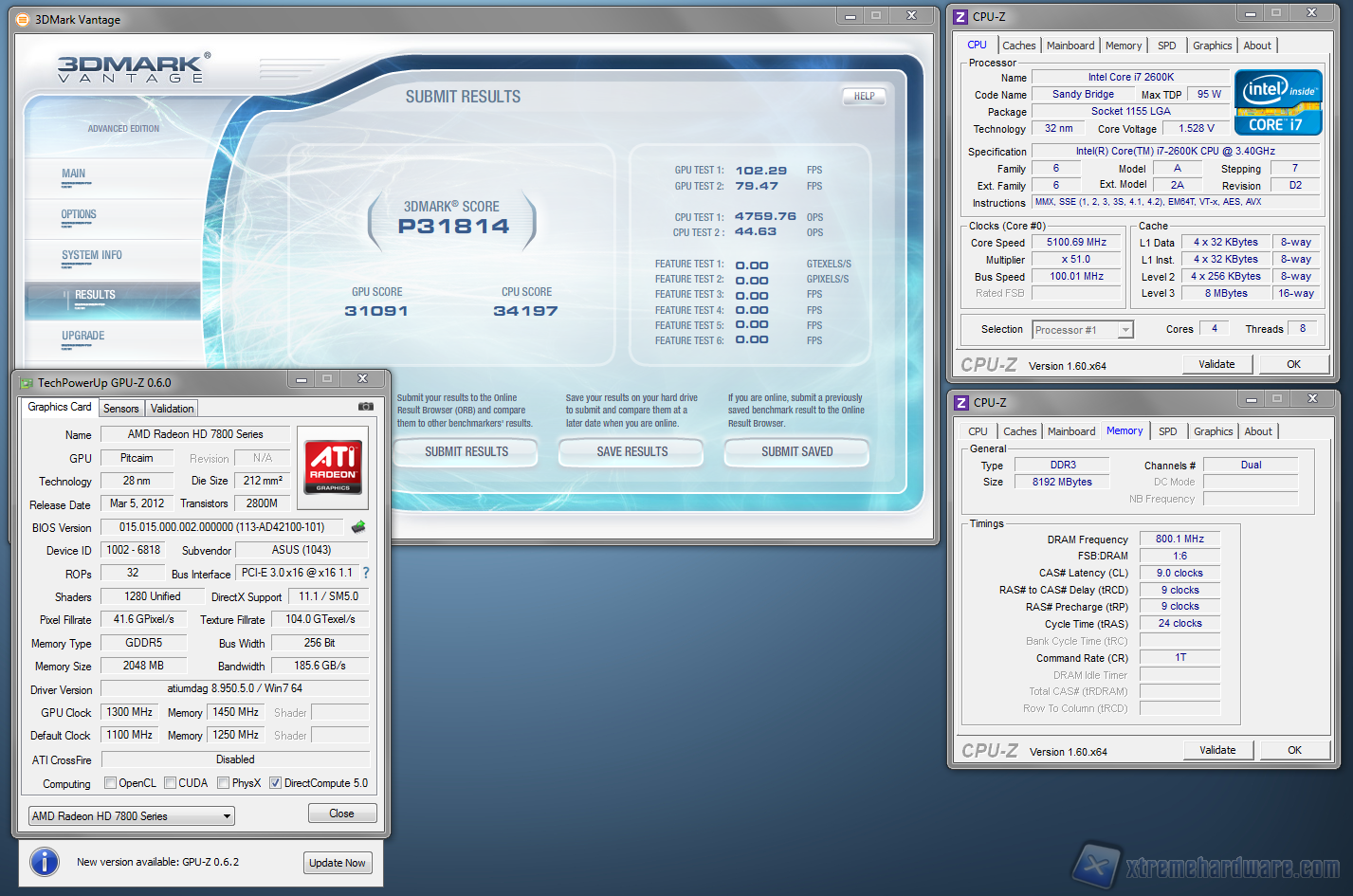Click the Intel Core i7 logo
1353x896 pixels.
pyautogui.click(x=1278, y=102)
